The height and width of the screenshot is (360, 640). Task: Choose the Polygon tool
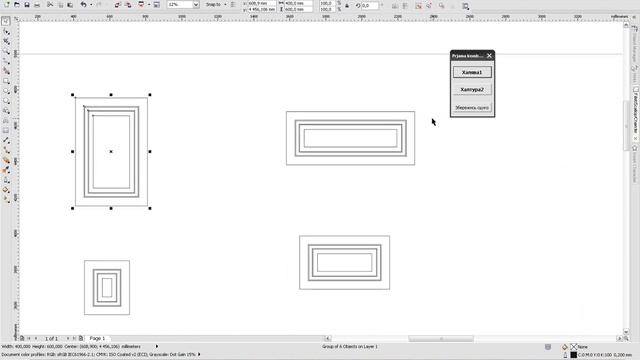6,101
